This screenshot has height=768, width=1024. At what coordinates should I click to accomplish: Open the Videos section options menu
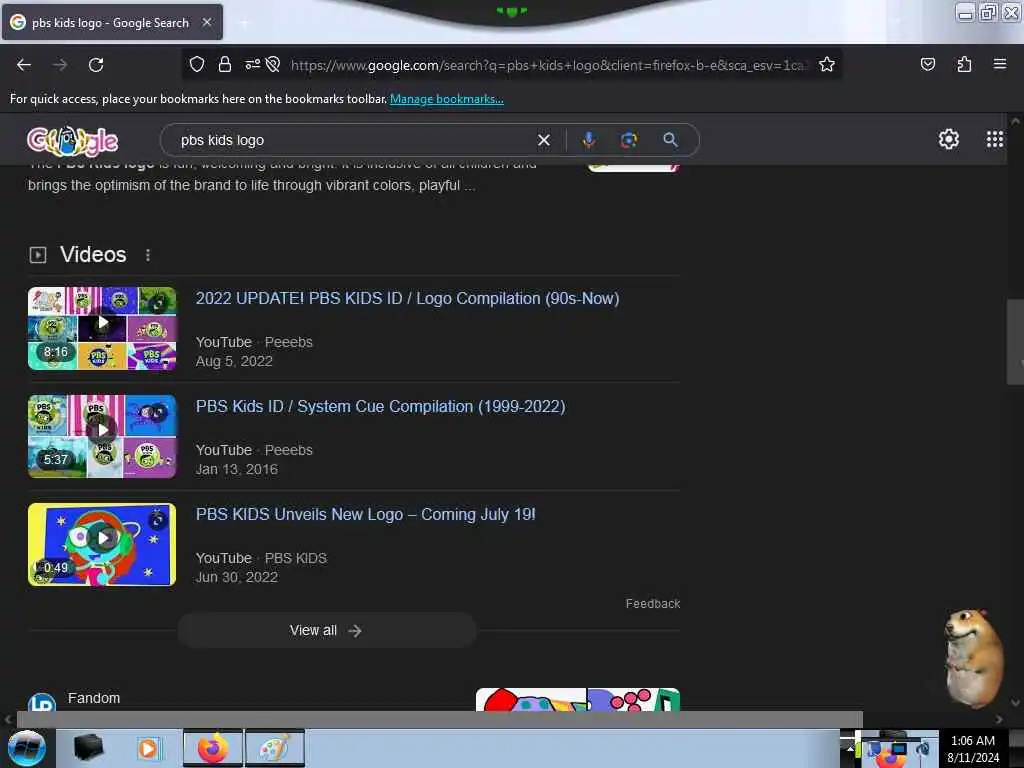coord(148,255)
